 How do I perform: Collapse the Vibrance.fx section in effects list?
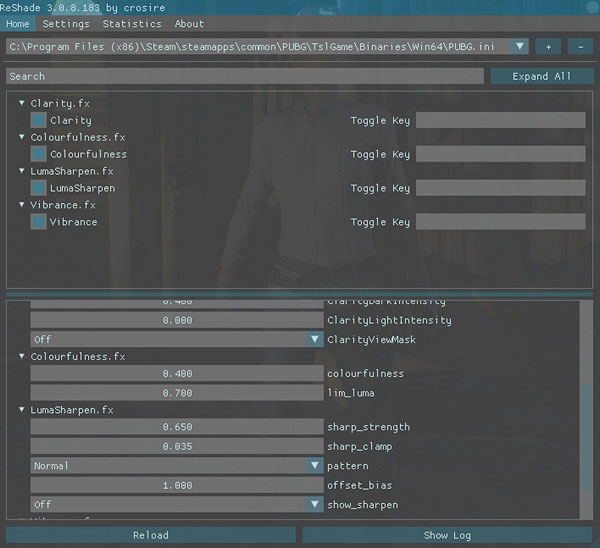22,205
